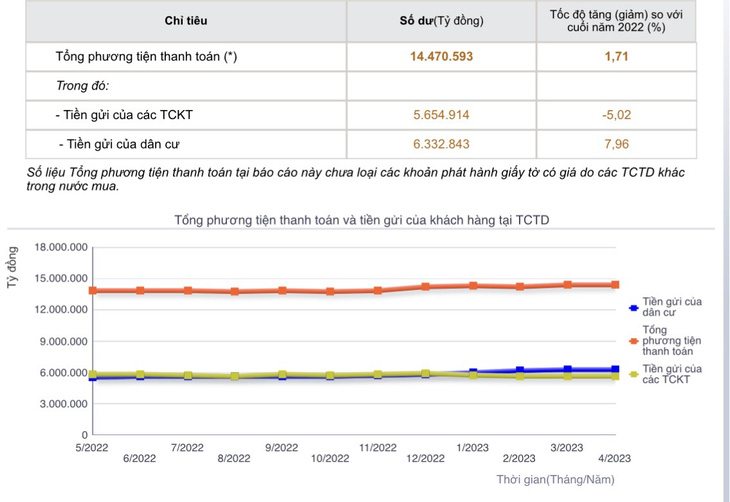Select the orange data point at 12/2022

425,287
